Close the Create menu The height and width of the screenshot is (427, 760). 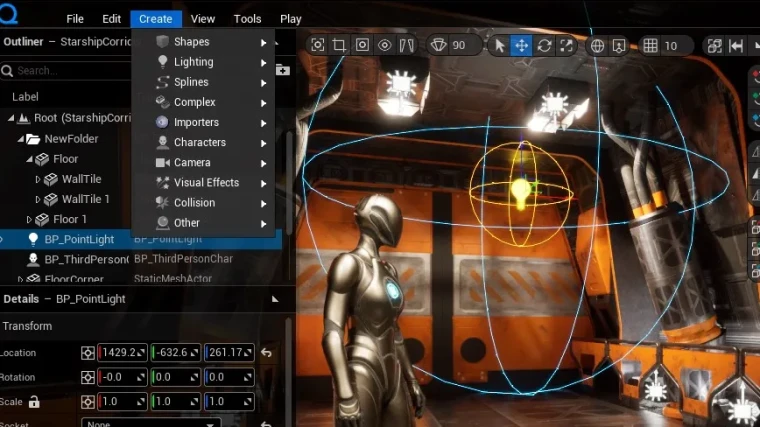(156, 19)
